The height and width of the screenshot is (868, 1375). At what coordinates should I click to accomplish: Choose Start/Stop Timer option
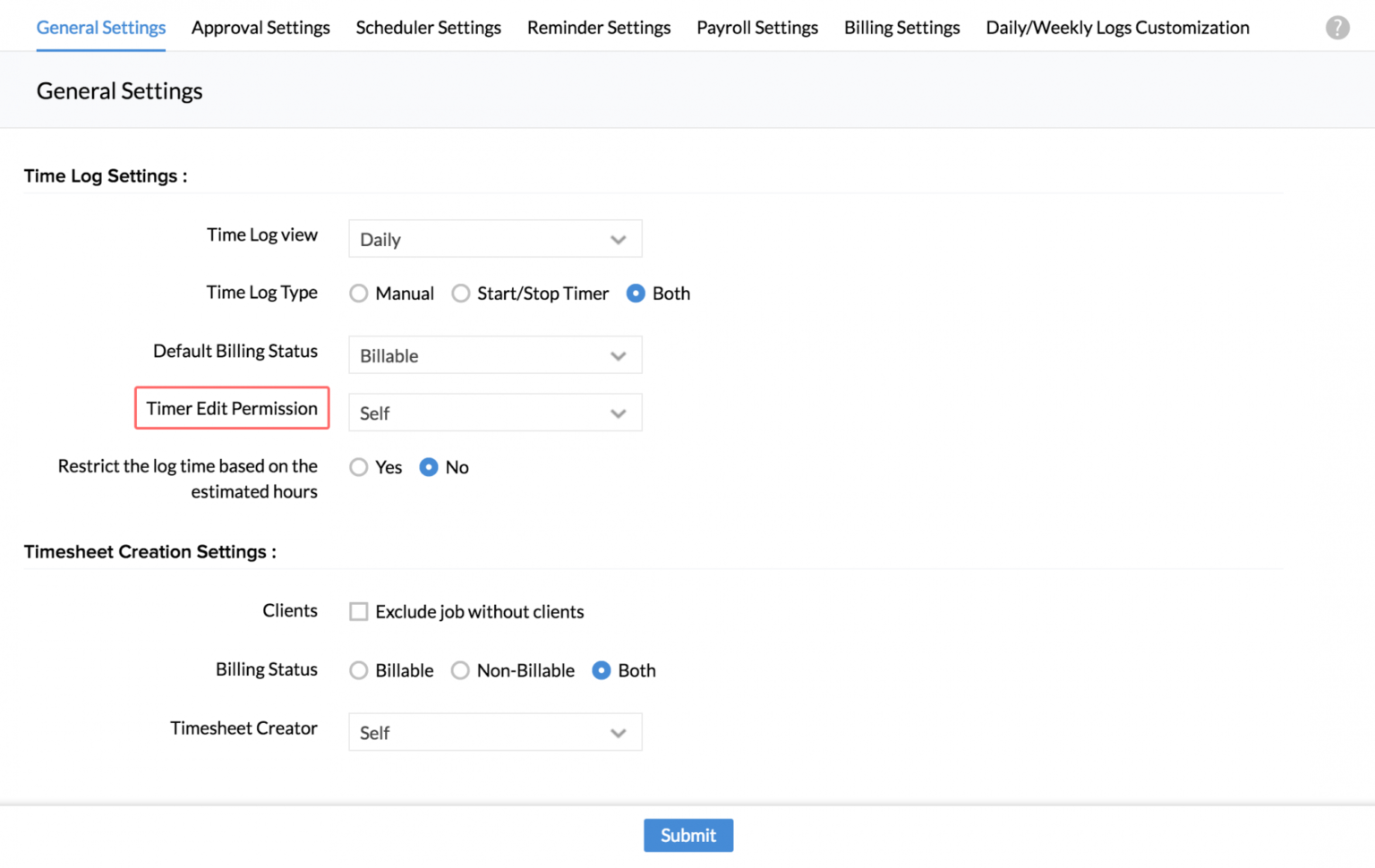point(461,293)
